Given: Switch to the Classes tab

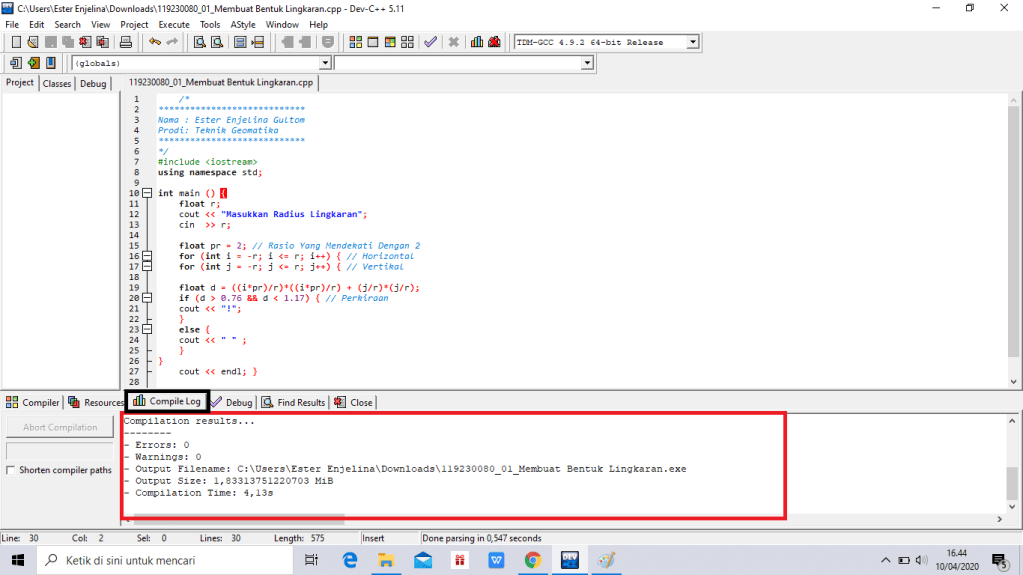Looking at the screenshot, I should (x=57, y=84).
